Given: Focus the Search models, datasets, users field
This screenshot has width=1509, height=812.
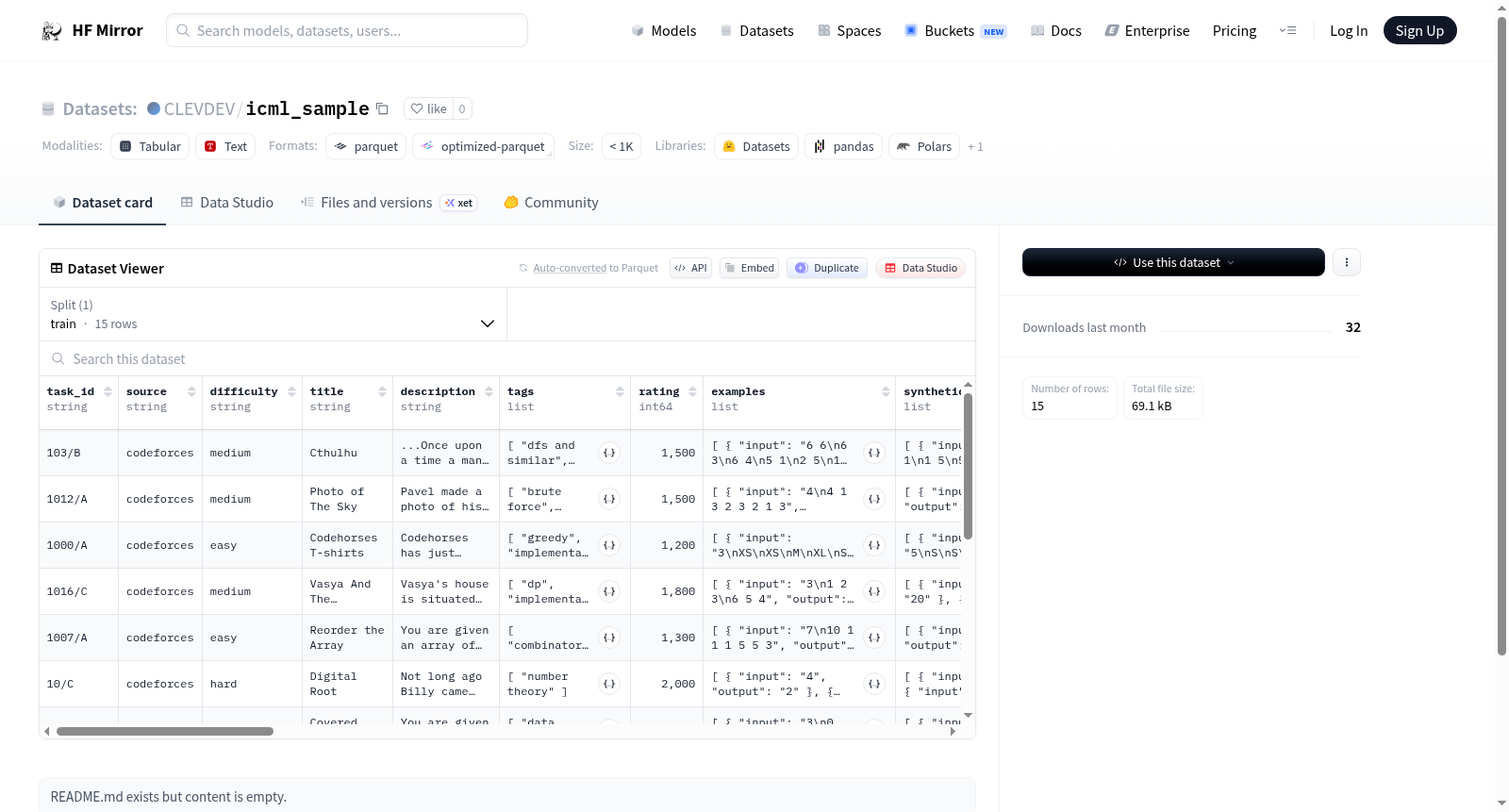Looking at the screenshot, I should pyautogui.click(x=347, y=30).
